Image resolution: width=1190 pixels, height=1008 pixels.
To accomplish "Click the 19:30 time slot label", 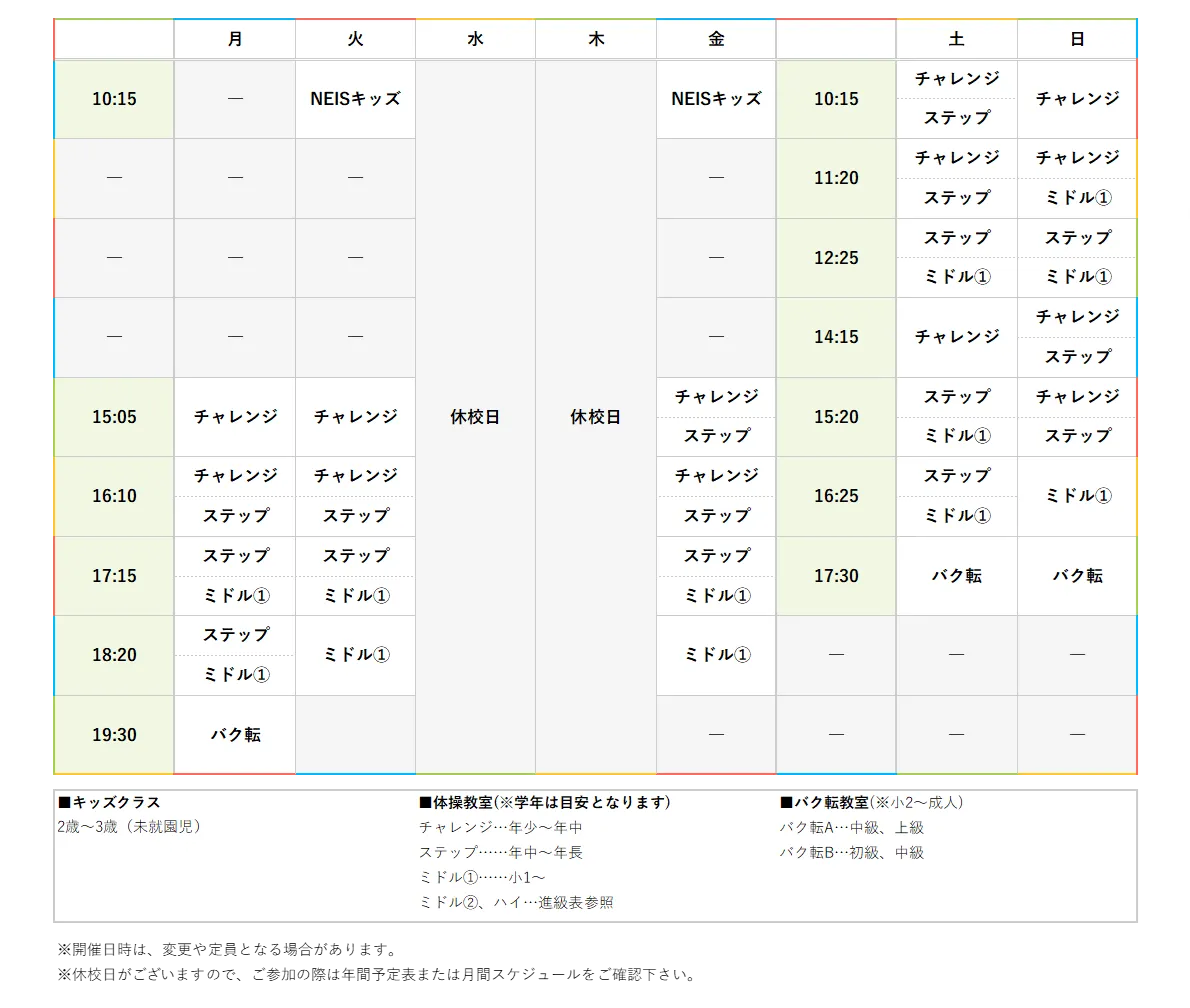I will (x=114, y=735).
